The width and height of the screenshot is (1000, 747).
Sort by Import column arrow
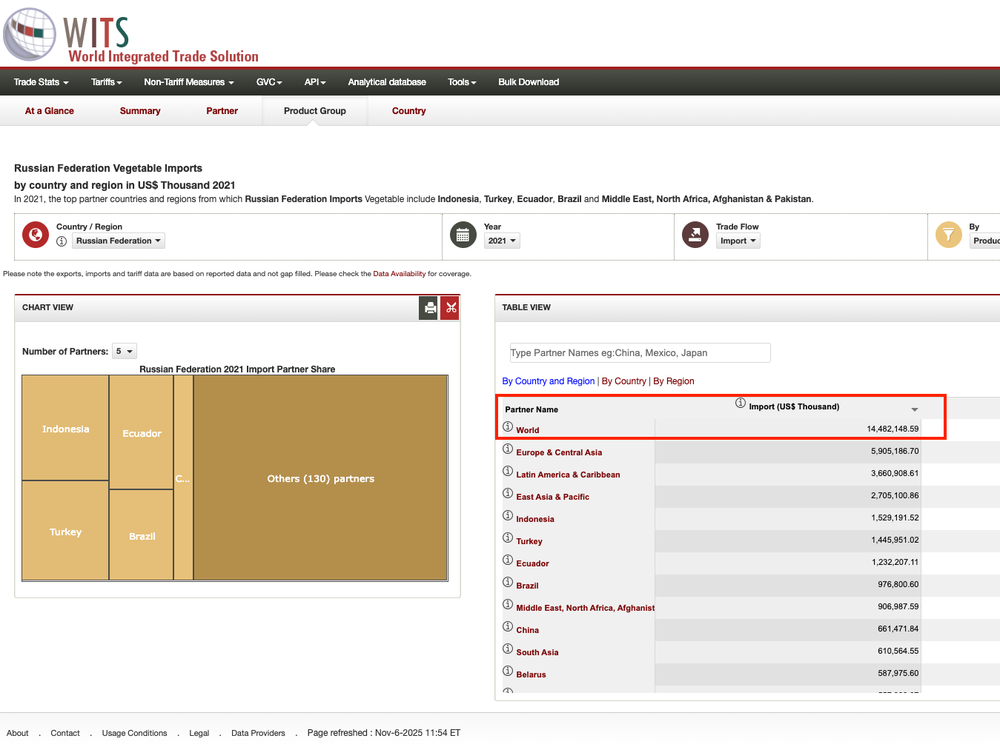pyautogui.click(x=914, y=410)
